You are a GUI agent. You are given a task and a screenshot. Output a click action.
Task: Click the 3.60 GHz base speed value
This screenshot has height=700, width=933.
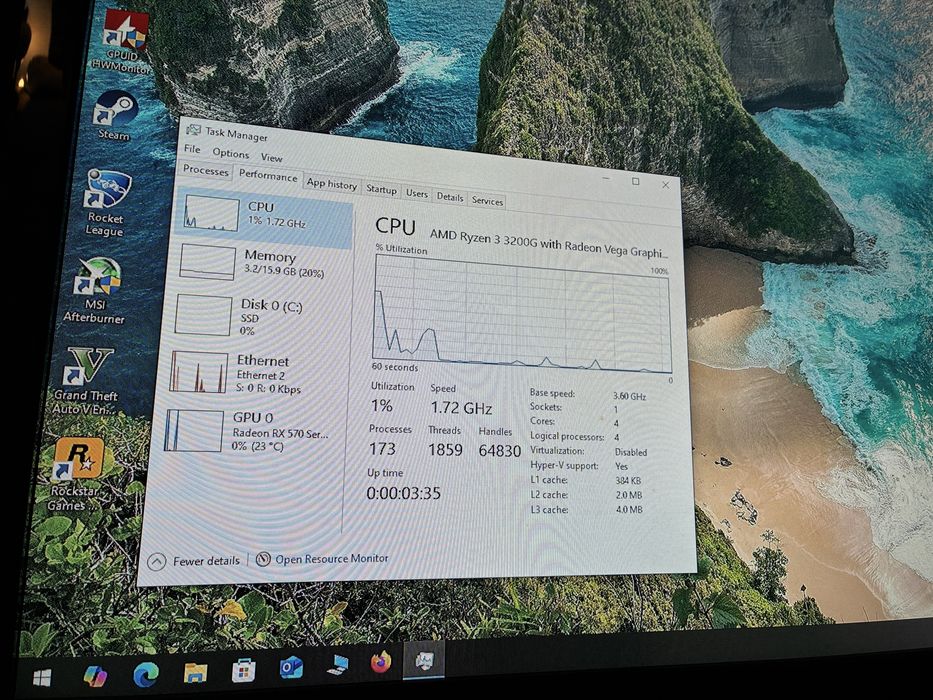629,396
